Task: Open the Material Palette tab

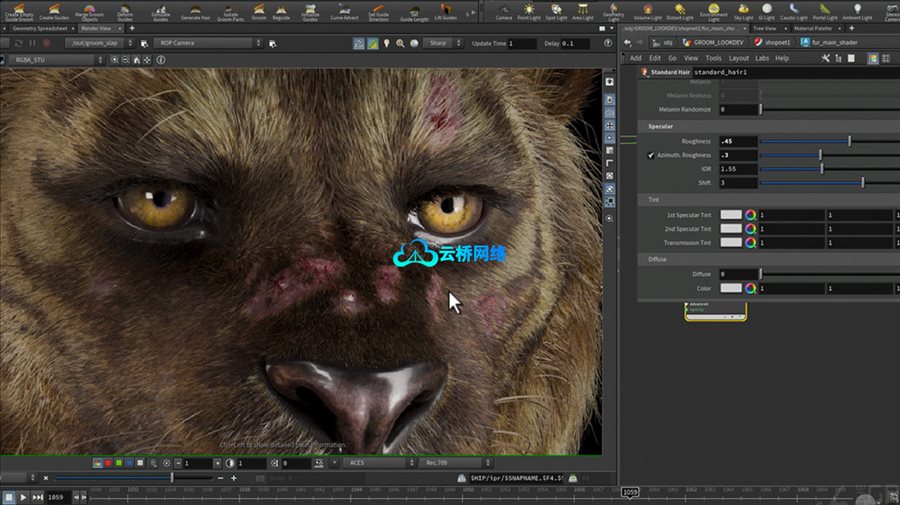Action: pos(812,29)
